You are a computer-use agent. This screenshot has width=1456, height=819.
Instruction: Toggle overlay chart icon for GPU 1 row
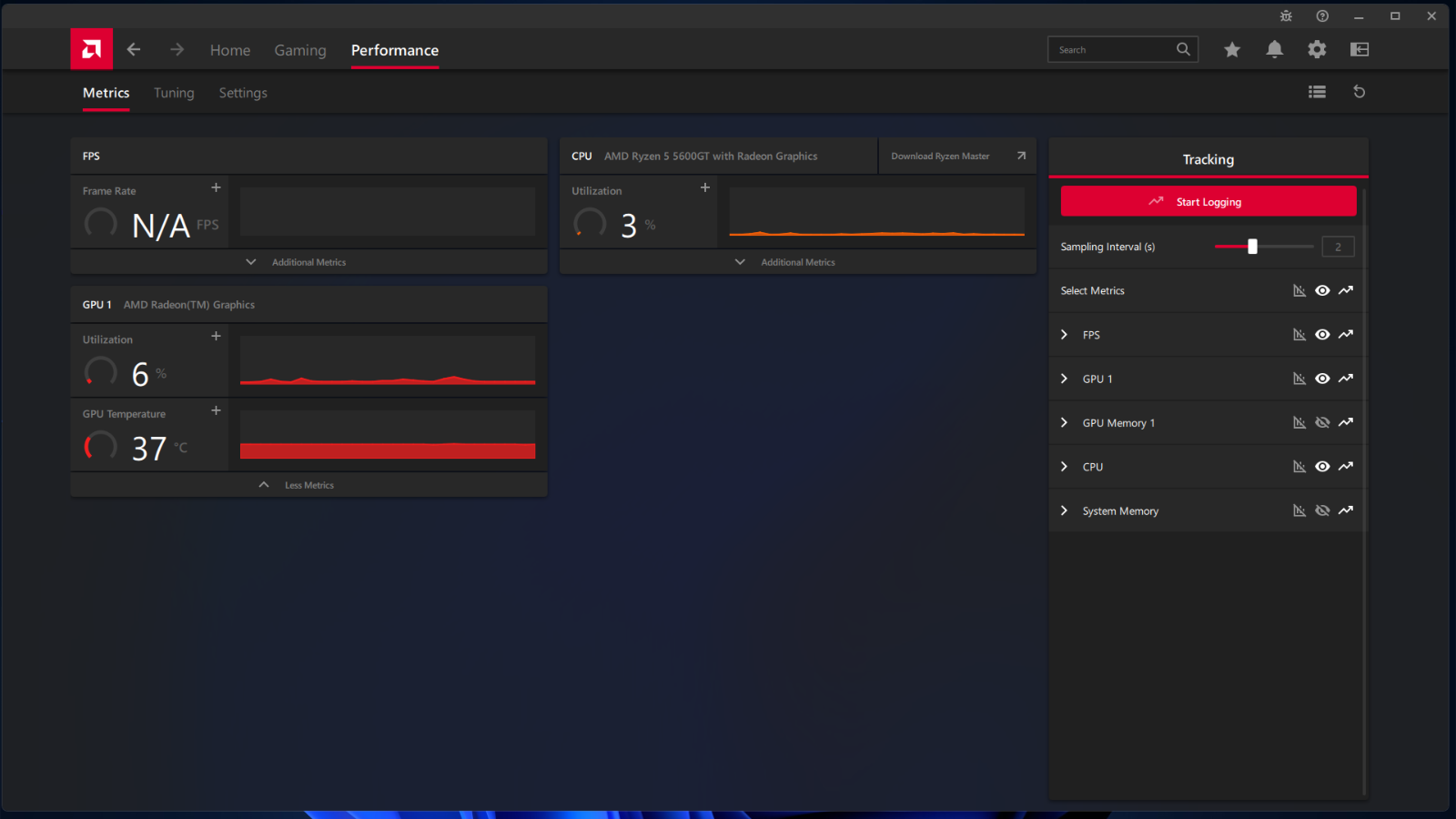click(x=1299, y=379)
